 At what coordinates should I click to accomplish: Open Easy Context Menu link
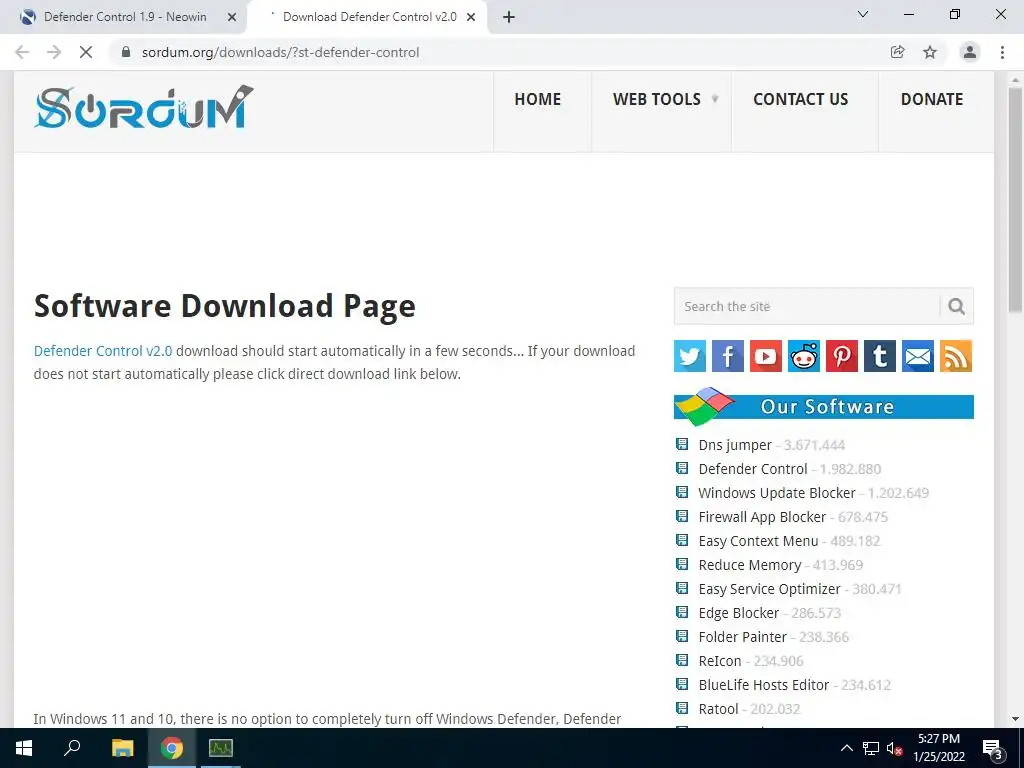[758, 541]
